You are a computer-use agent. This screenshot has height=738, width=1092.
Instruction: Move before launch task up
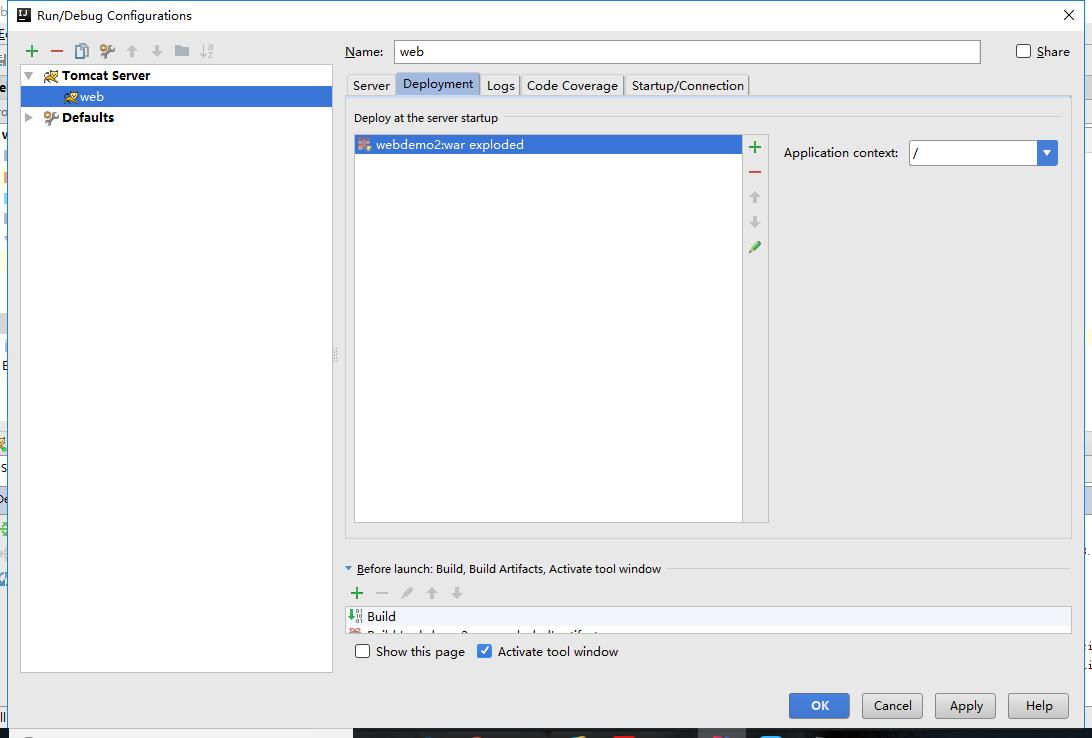click(432, 593)
